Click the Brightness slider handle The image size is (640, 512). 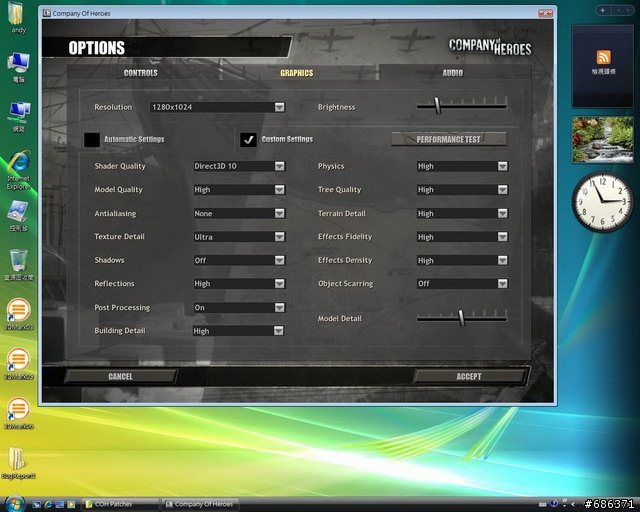click(x=437, y=106)
